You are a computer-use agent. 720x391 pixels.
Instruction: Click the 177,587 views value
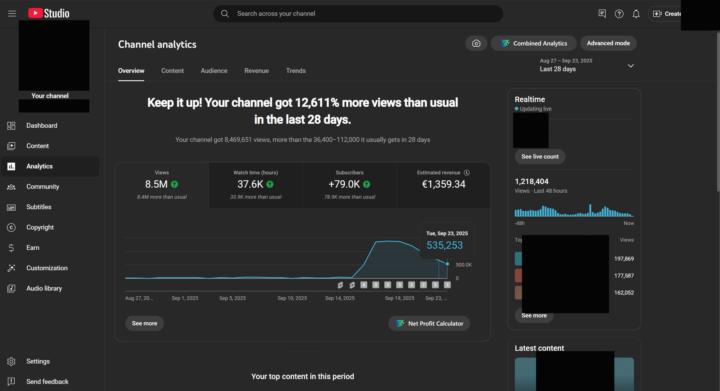tap(624, 276)
